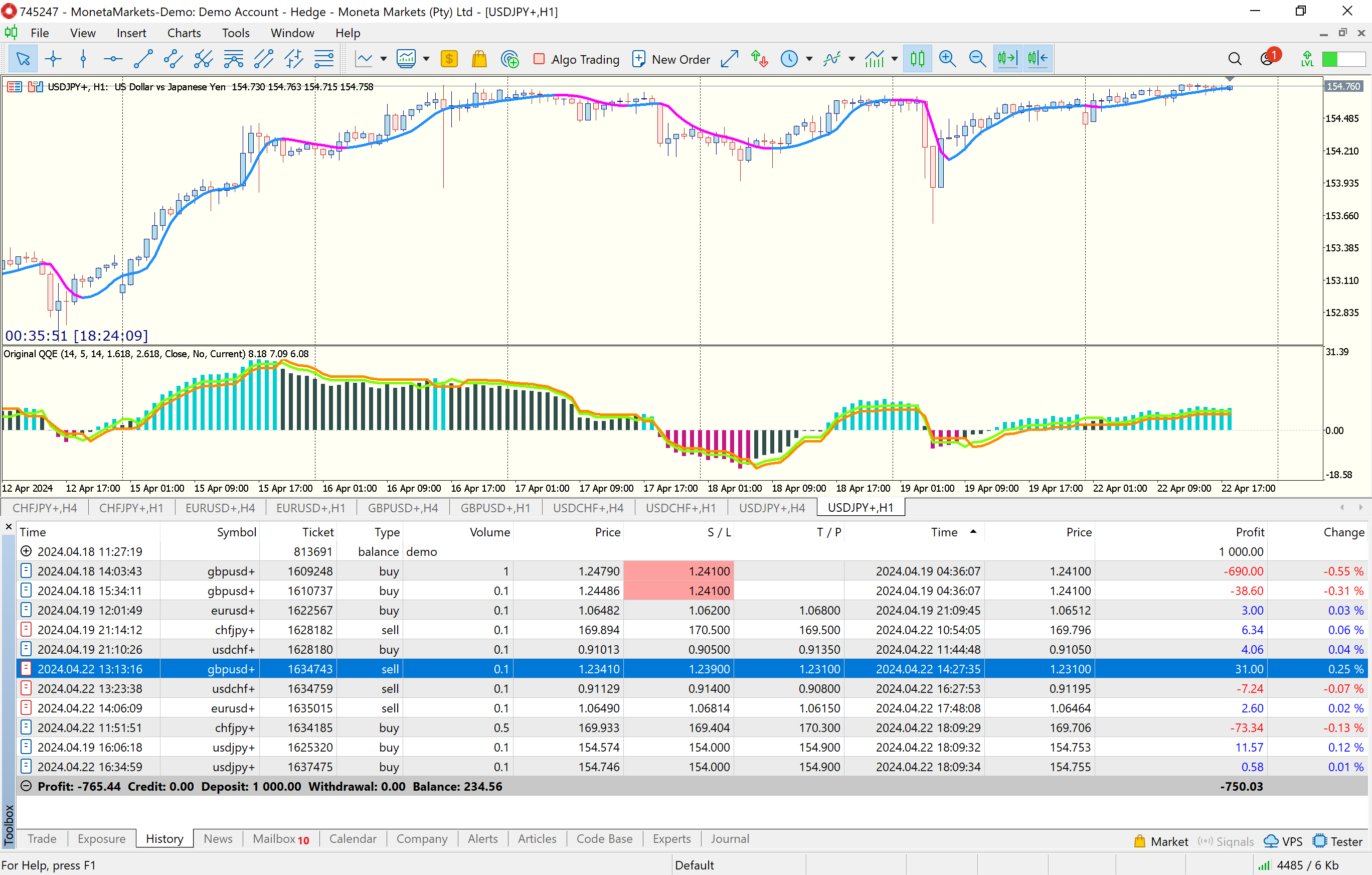1372x875 pixels.
Task: Switch to the GBPUSD+,H4 chart tab
Action: pos(402,507)
